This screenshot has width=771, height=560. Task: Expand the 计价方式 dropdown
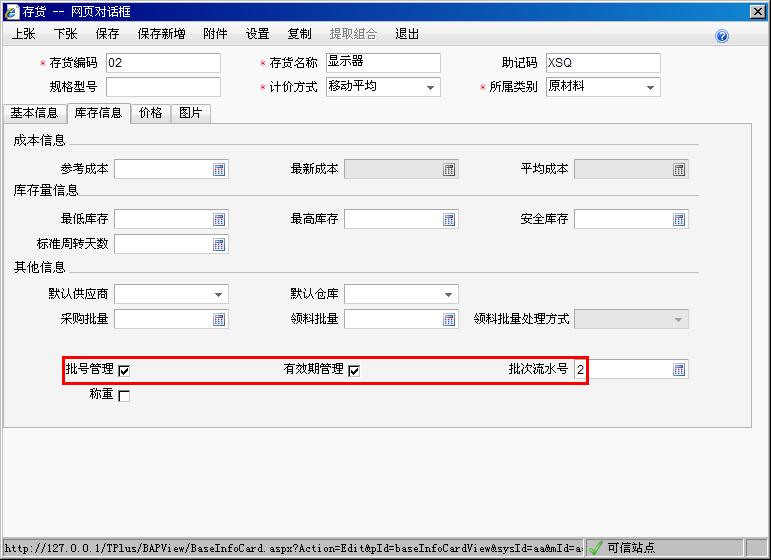click(430, 88)
